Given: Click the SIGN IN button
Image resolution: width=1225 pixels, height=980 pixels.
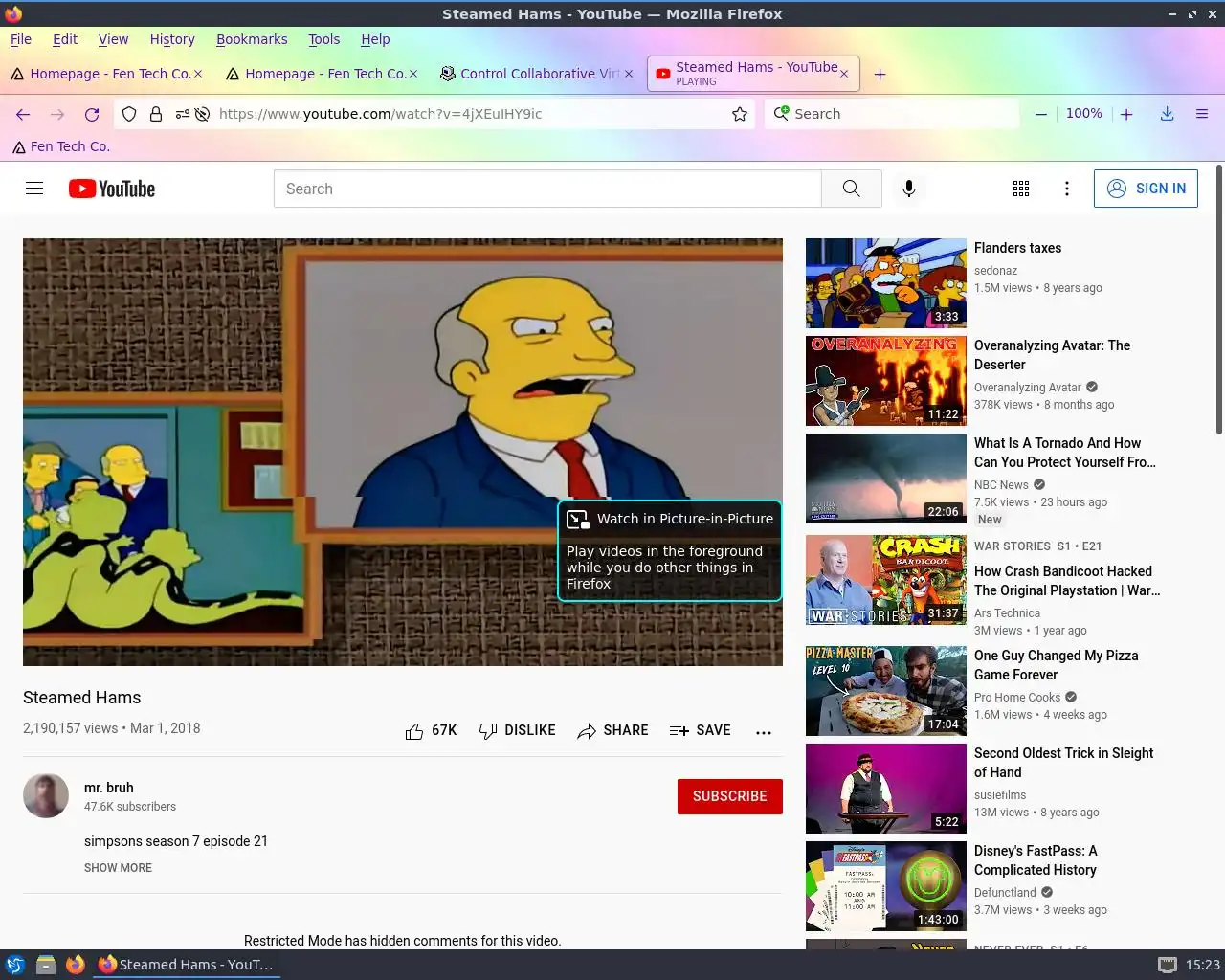Looking at the screenshot, I should [1146, 189].
